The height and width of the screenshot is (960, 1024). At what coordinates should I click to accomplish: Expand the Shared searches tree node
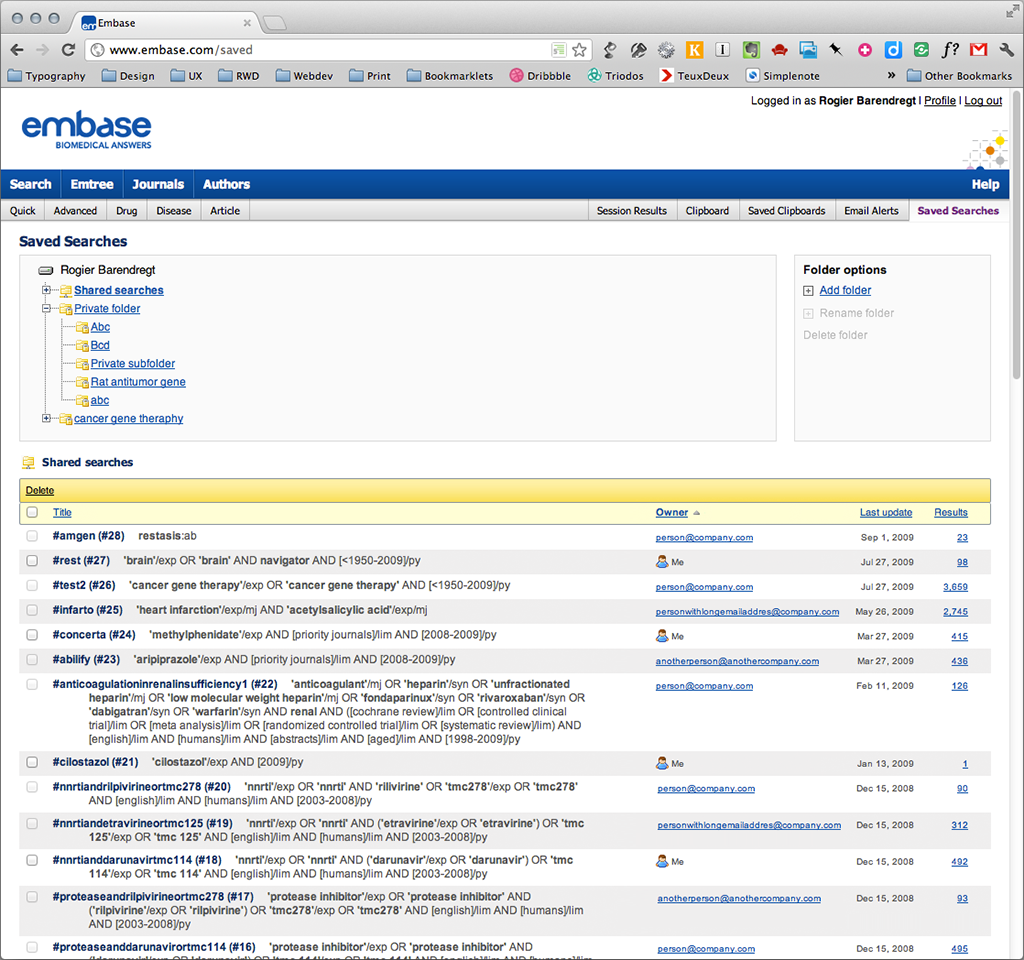pyautogui.click(x=46, y=290)
